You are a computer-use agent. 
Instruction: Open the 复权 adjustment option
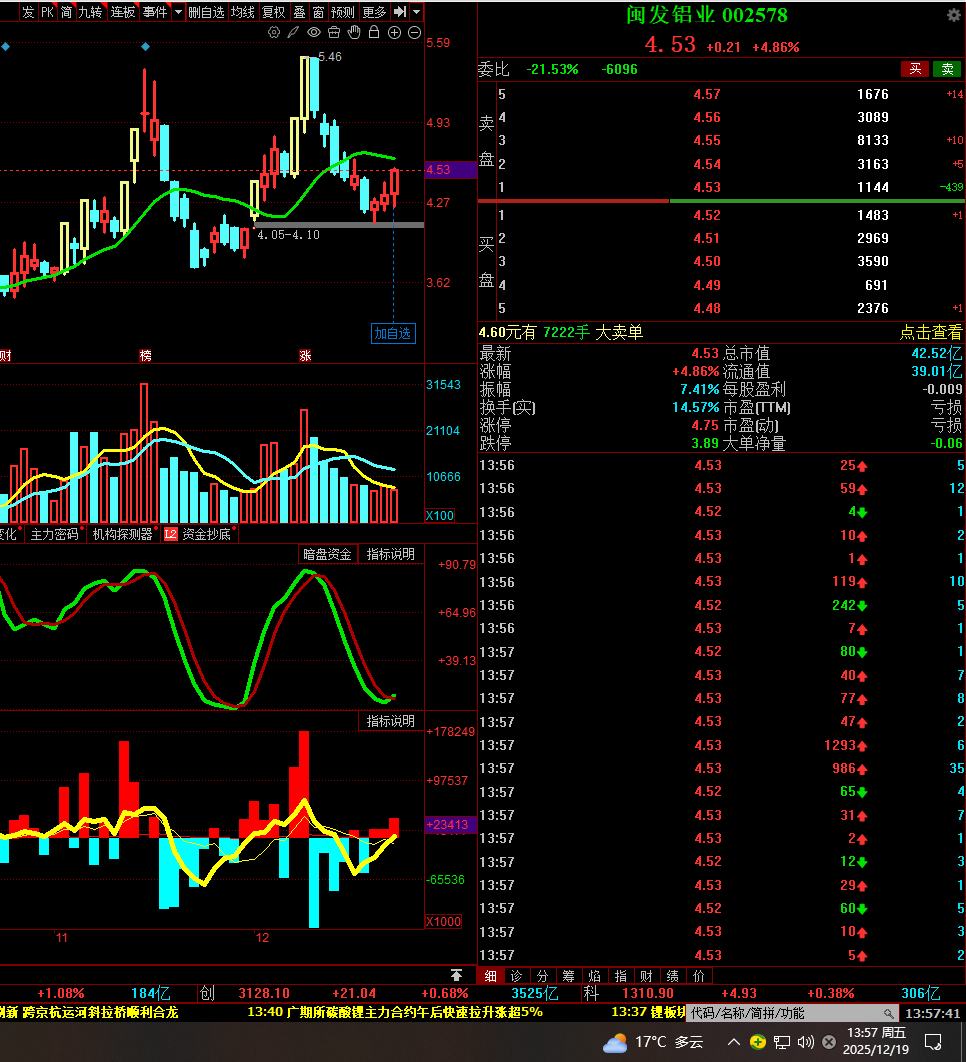pos(274,12)
